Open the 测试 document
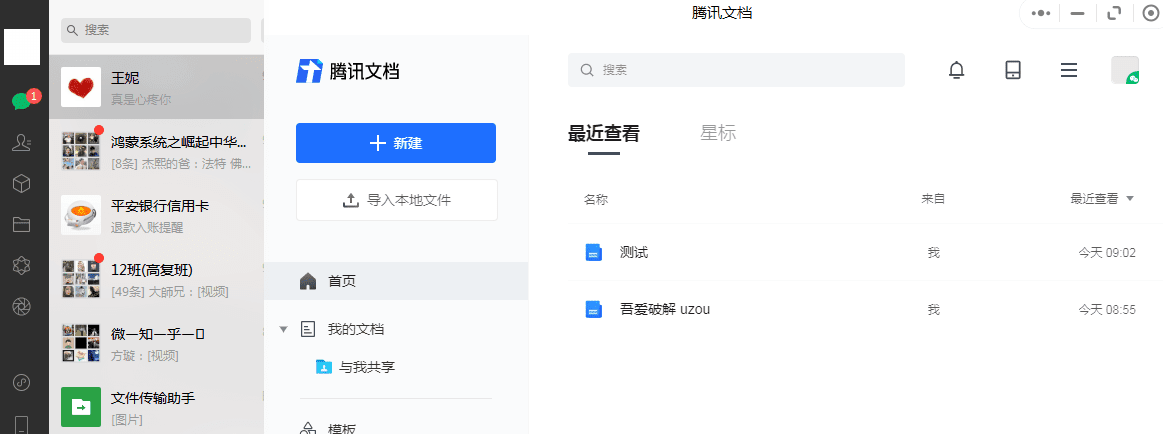 634,253
